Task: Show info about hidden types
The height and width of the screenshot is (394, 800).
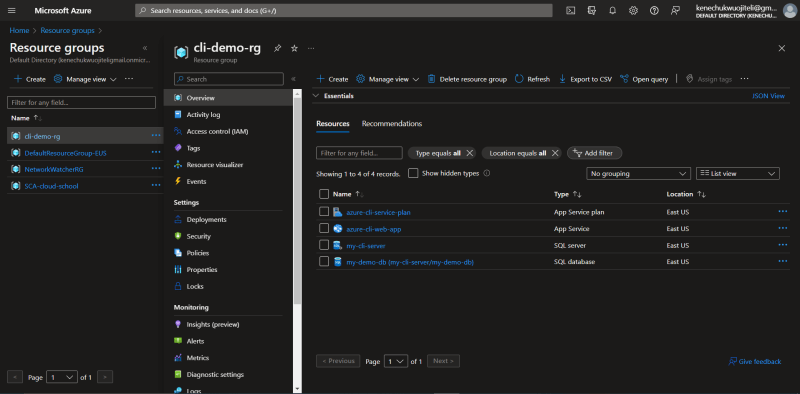Action: (x=487, y=173)
